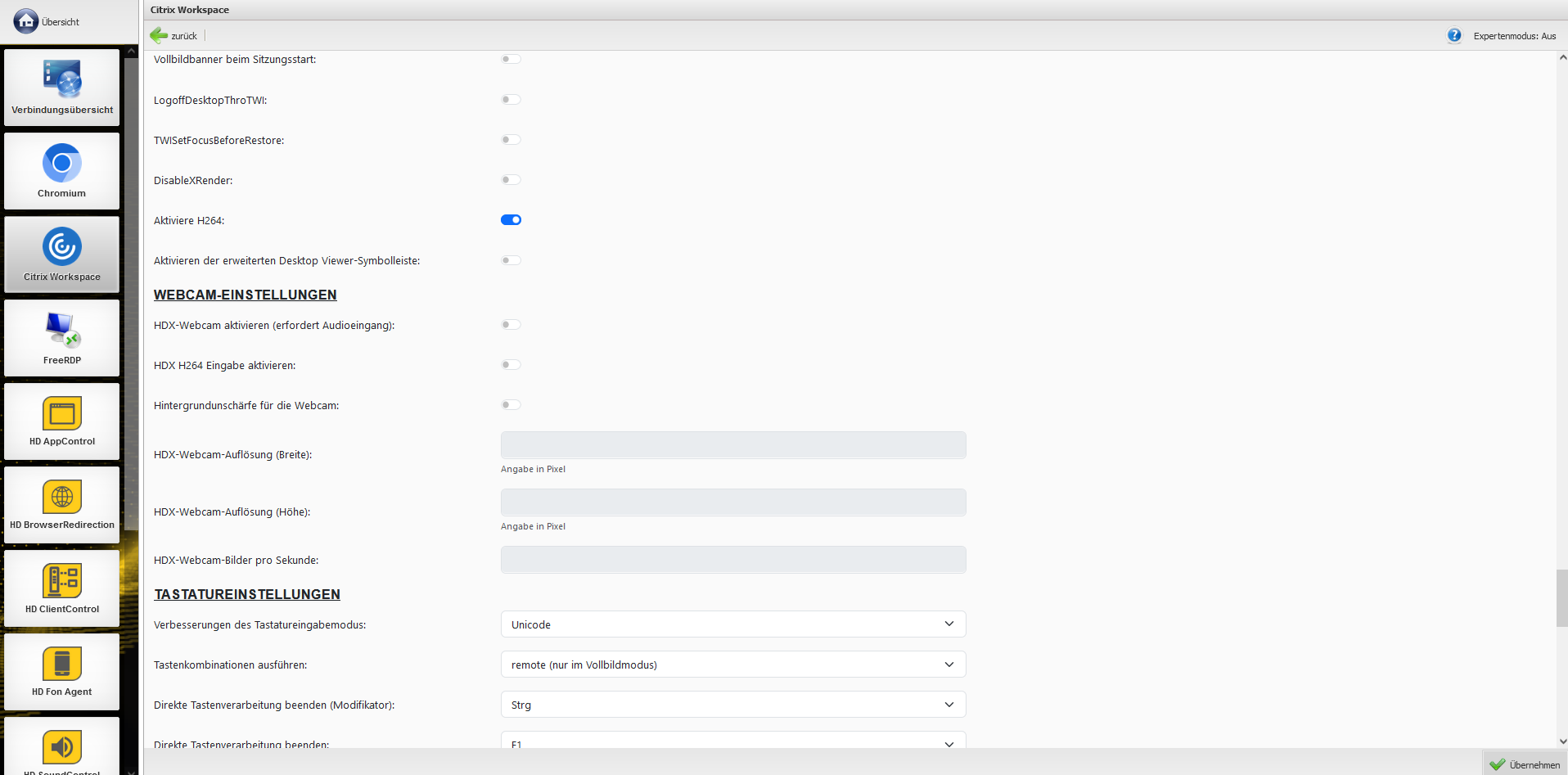Click the zurück text link

click(184, 36)
